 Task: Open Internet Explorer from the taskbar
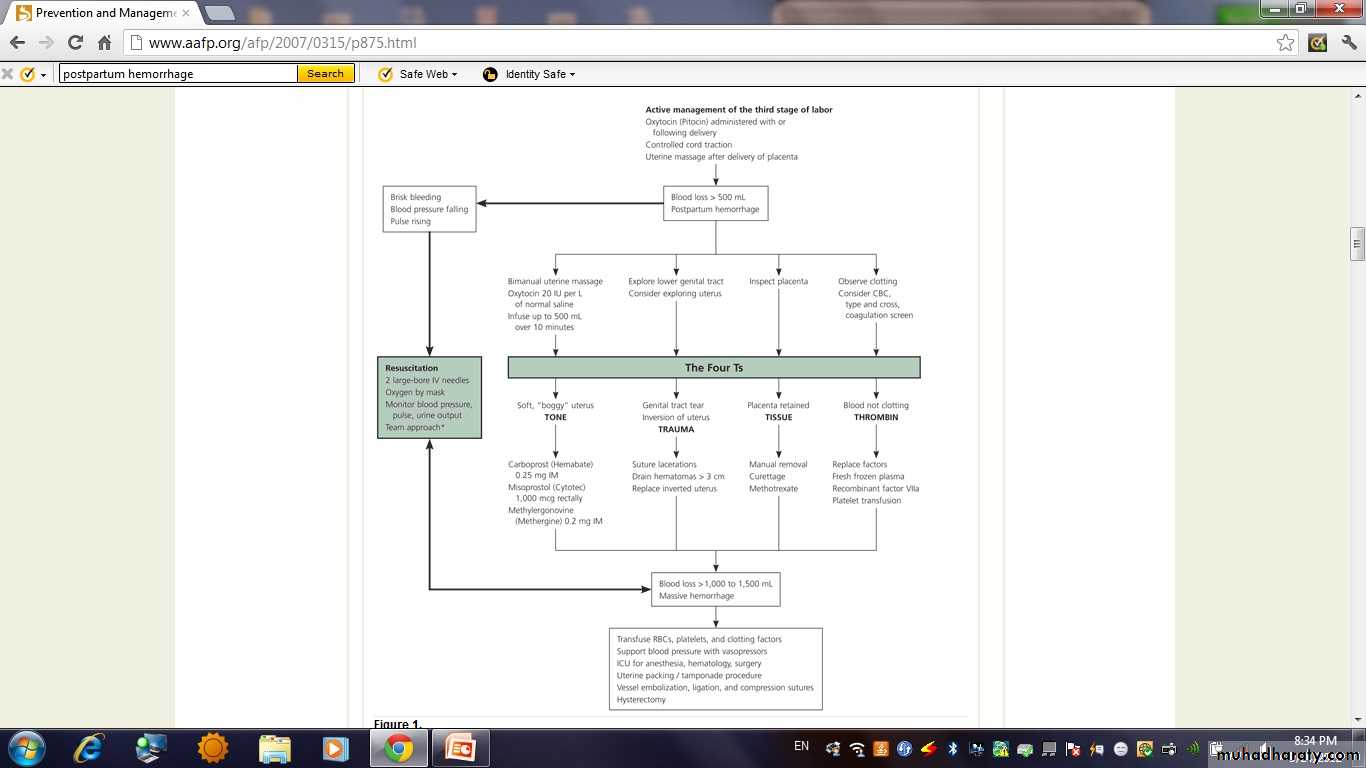point(88,747)
